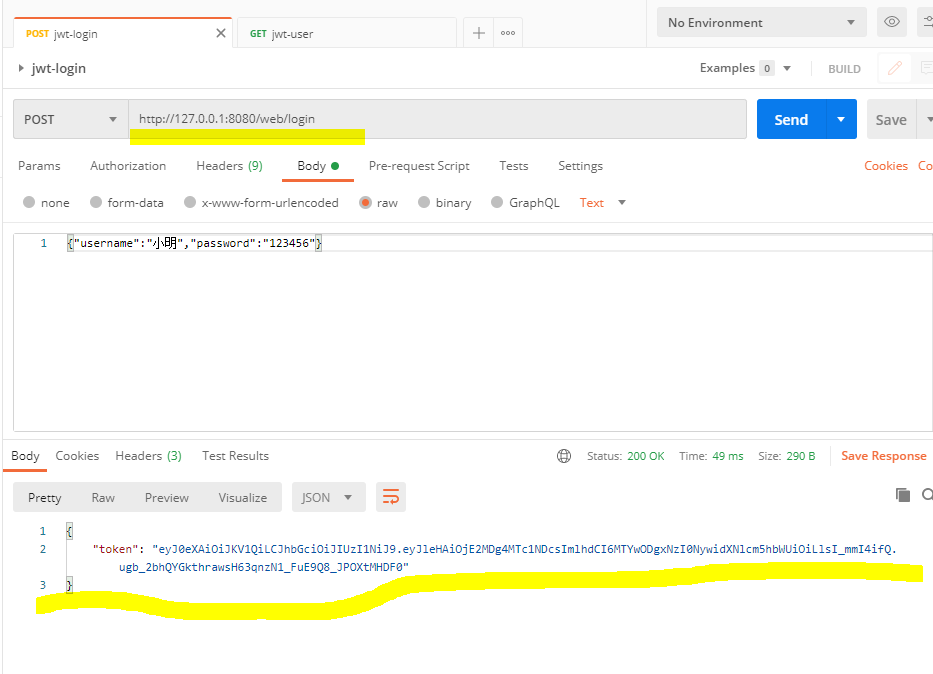Switch response view to Preview

[x=167, y=497]
